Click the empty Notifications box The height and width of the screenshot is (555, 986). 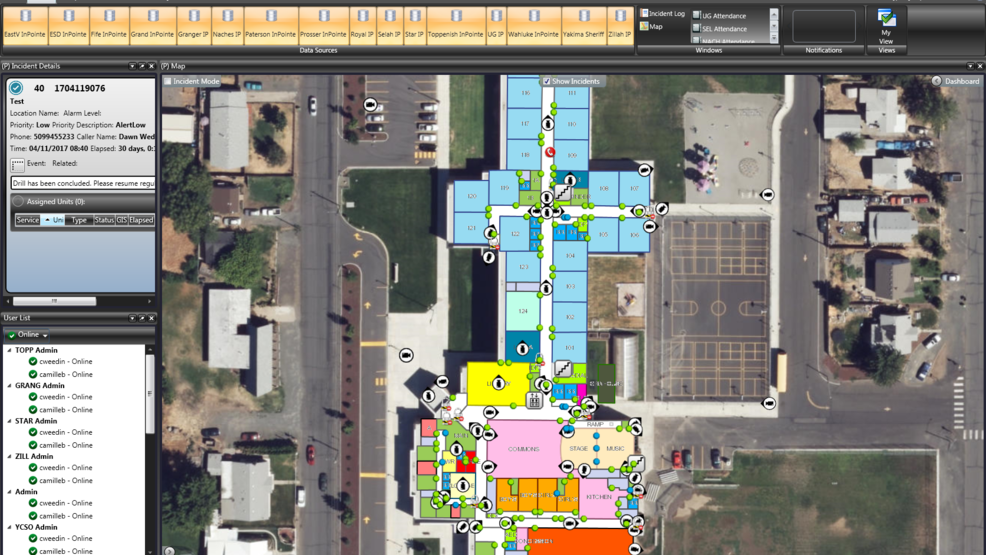click(824, 26)
